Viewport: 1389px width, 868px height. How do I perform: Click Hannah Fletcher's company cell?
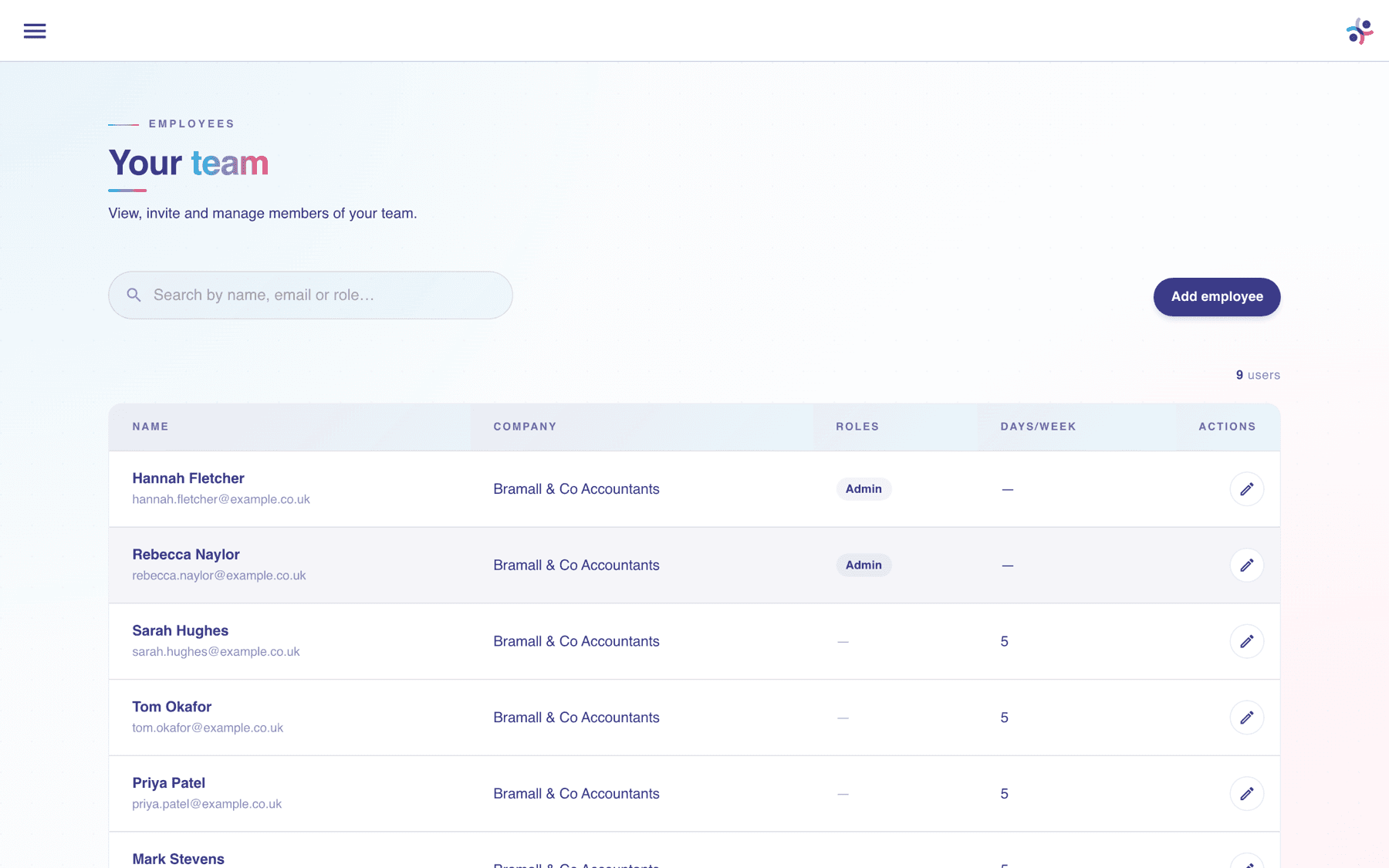[x=576, y=489]
